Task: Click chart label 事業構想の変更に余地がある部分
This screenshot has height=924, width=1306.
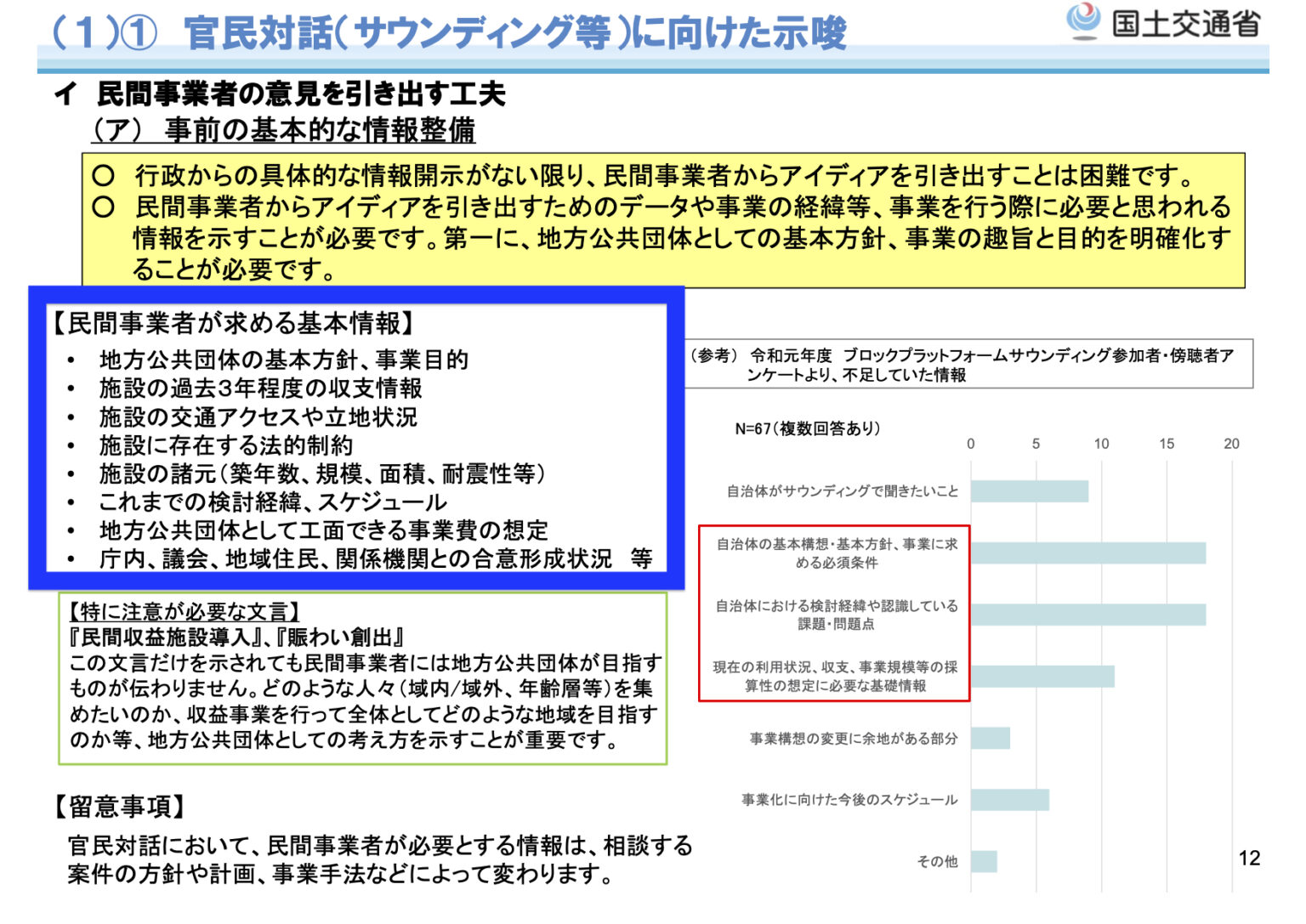Action: (x=854, y=739)
